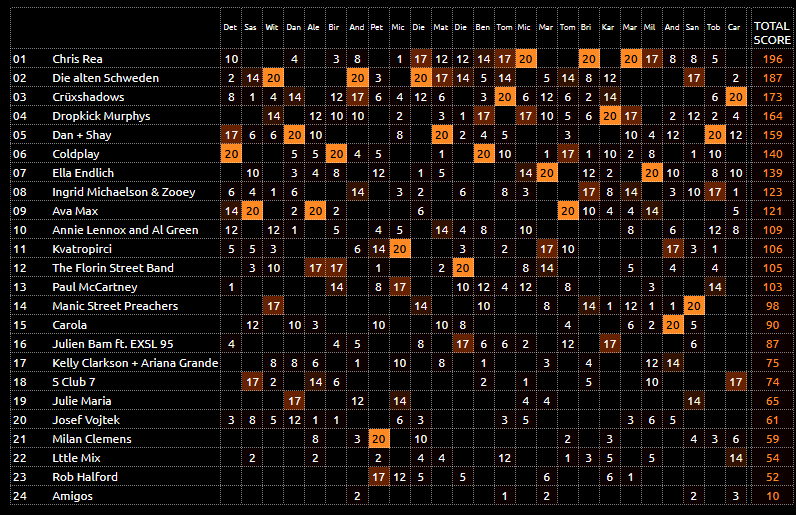Select the Pet juror column header
The image size is (796, 515).
point(377,27)
